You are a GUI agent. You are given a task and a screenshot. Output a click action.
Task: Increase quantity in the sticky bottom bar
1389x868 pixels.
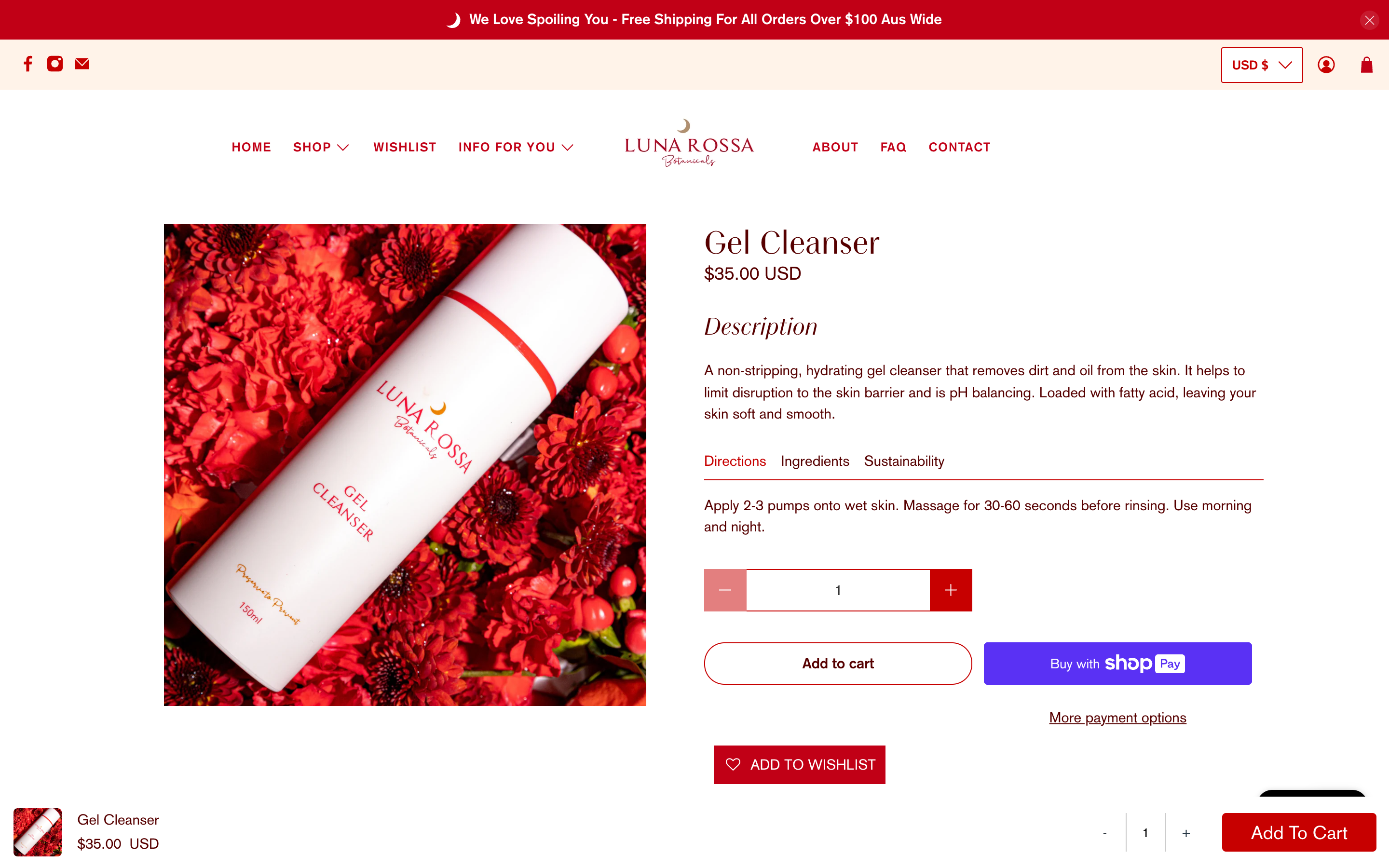pyautogui.click(x=1186, y=833)
